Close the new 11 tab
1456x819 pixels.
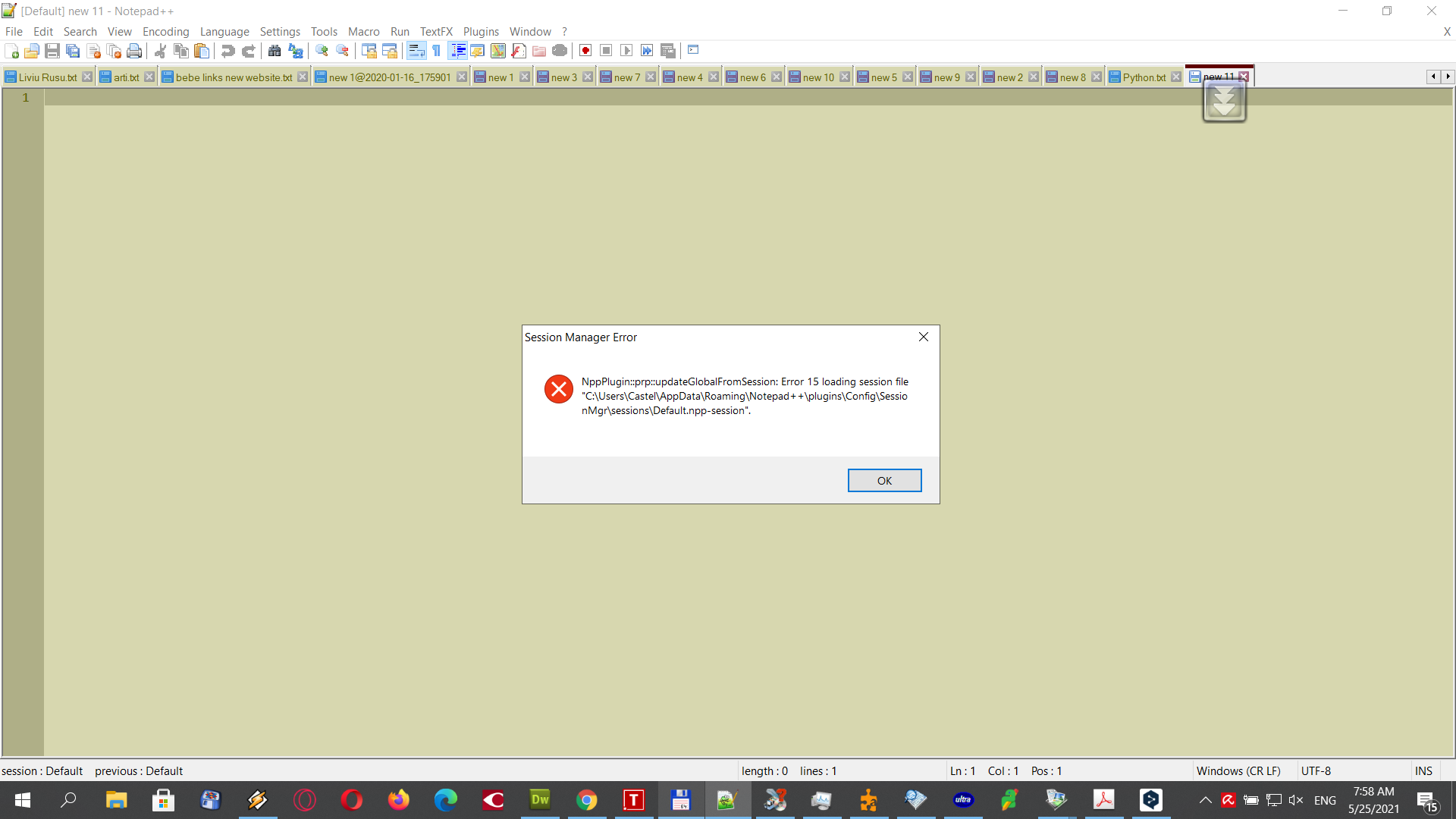tap(1244, 77)
